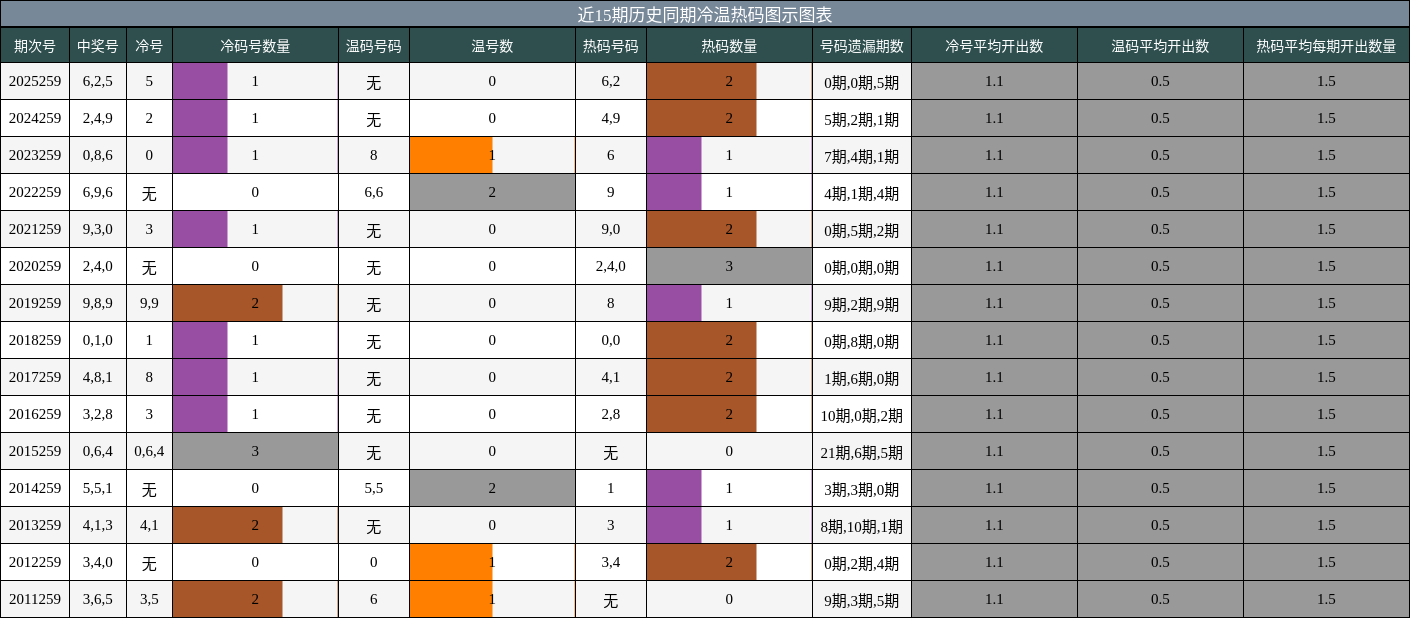Select period number 2023259
This screenshot has height=618, width=1410.
(35, 155)
